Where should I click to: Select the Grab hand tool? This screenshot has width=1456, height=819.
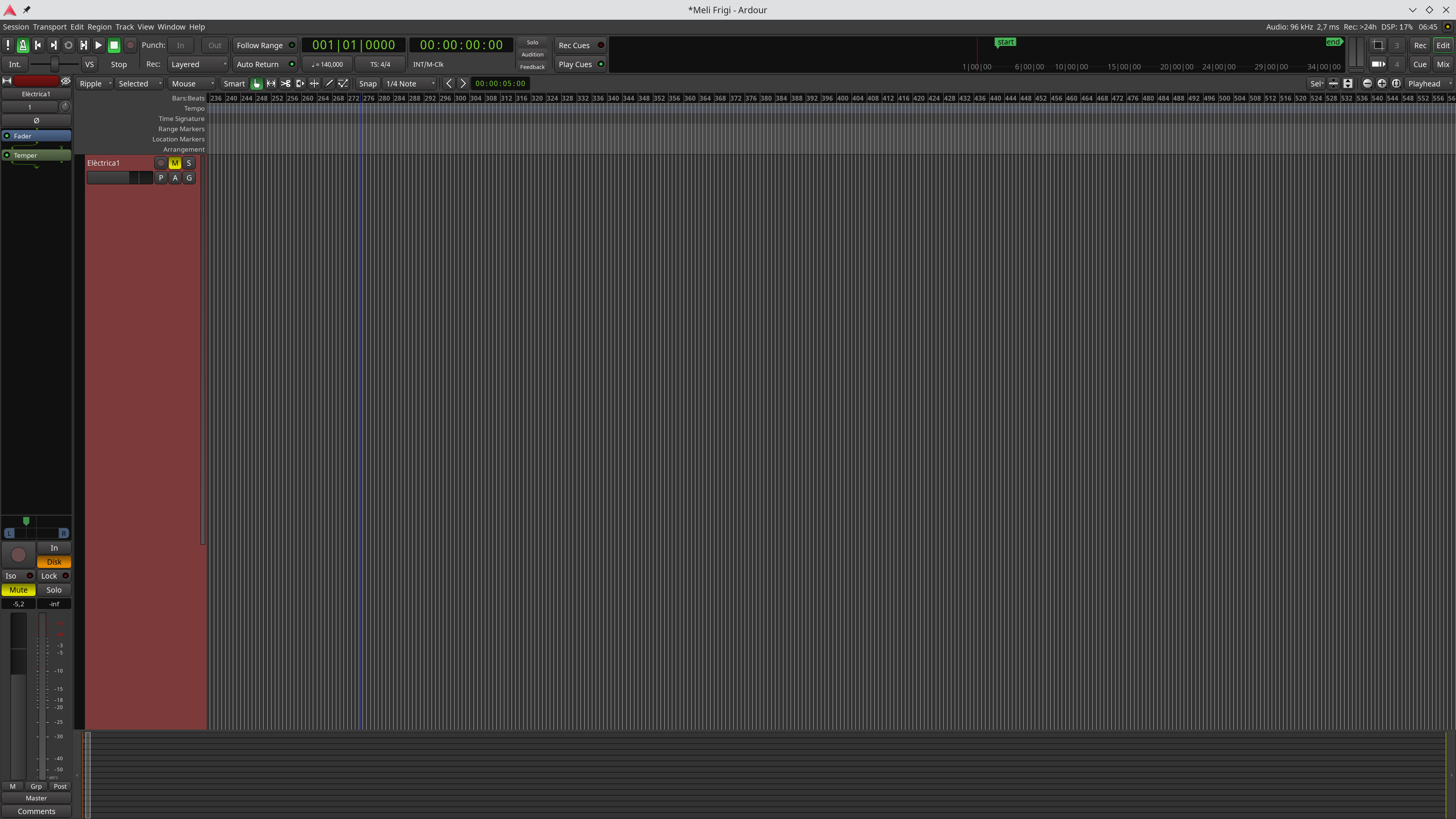tap(257, 84)
